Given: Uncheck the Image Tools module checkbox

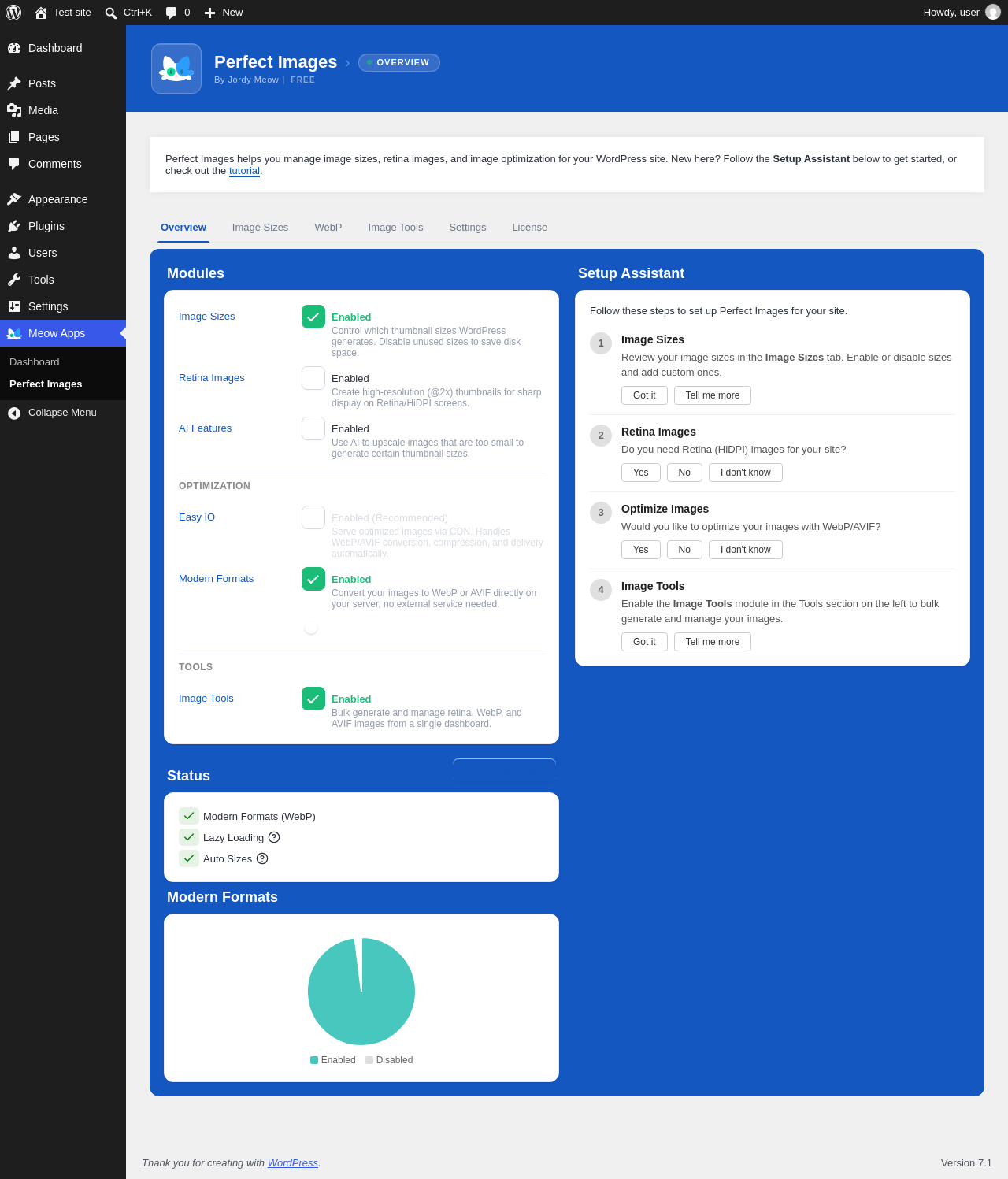Looking at the screenshot, I should click(313, 699).
